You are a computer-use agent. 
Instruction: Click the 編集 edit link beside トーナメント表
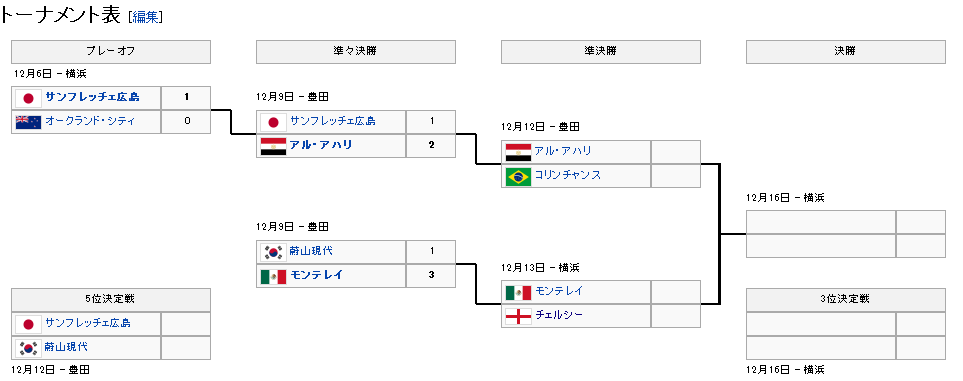(x=146, y=17)
